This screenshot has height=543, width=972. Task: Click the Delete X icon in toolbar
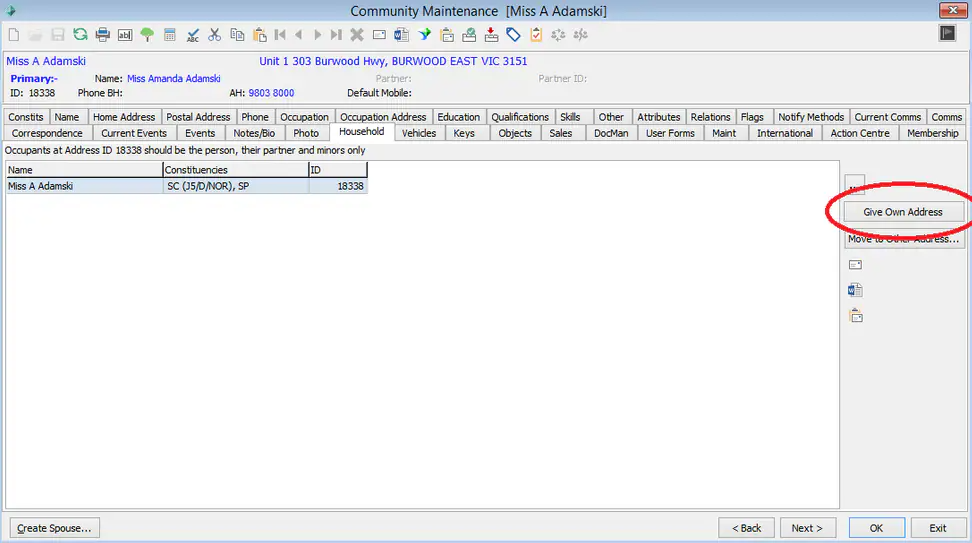[x=356, y=35]
